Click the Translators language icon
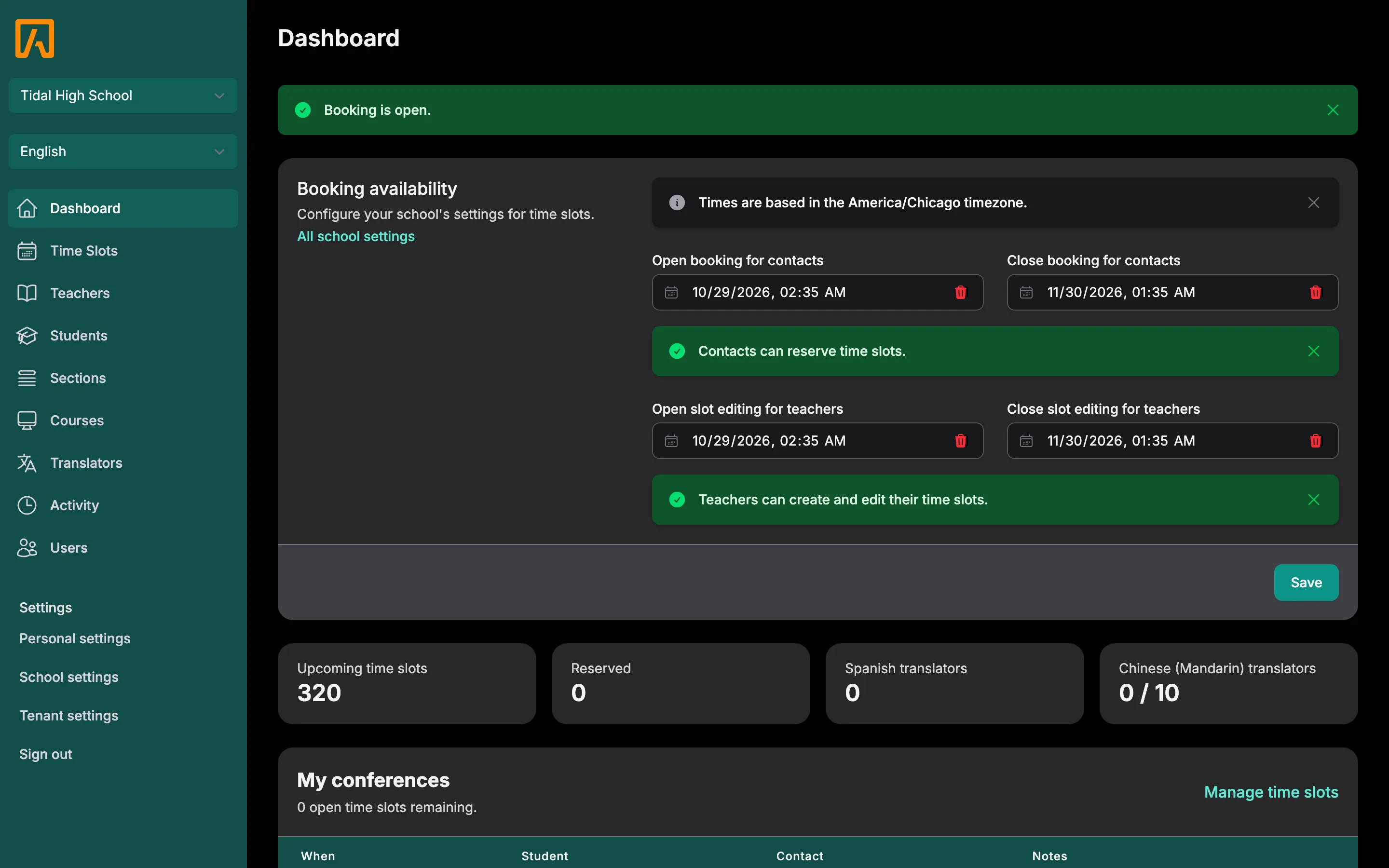 tap(27, 463)
